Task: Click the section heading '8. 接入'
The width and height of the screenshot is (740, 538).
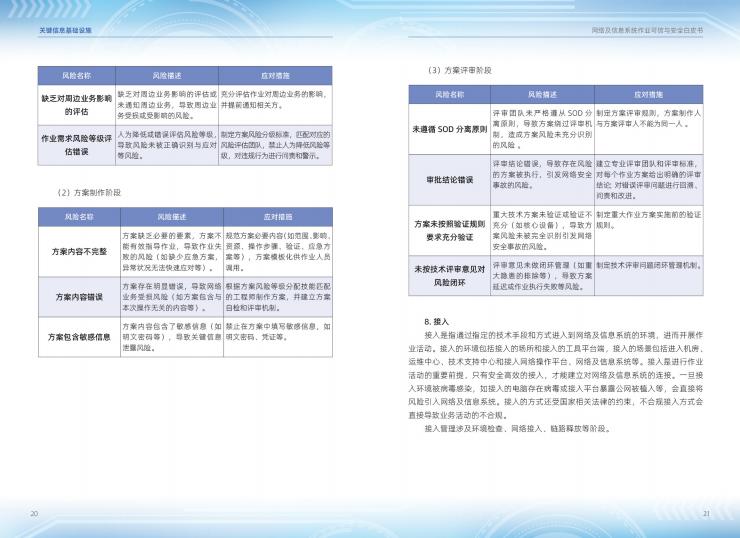Action: coord(437,322)
